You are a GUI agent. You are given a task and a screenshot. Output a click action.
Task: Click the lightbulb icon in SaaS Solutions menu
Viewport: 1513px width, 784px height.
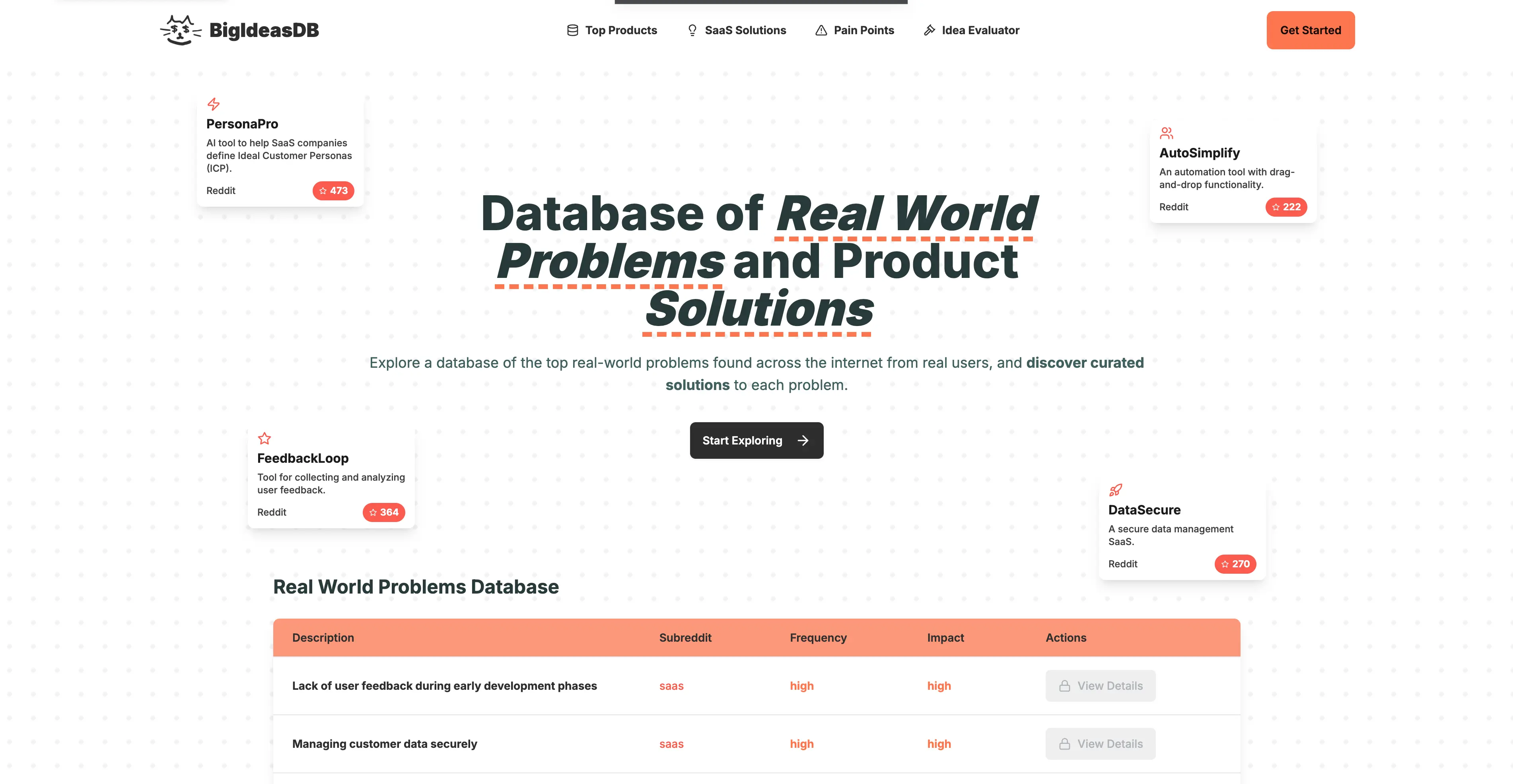(692, 30)
